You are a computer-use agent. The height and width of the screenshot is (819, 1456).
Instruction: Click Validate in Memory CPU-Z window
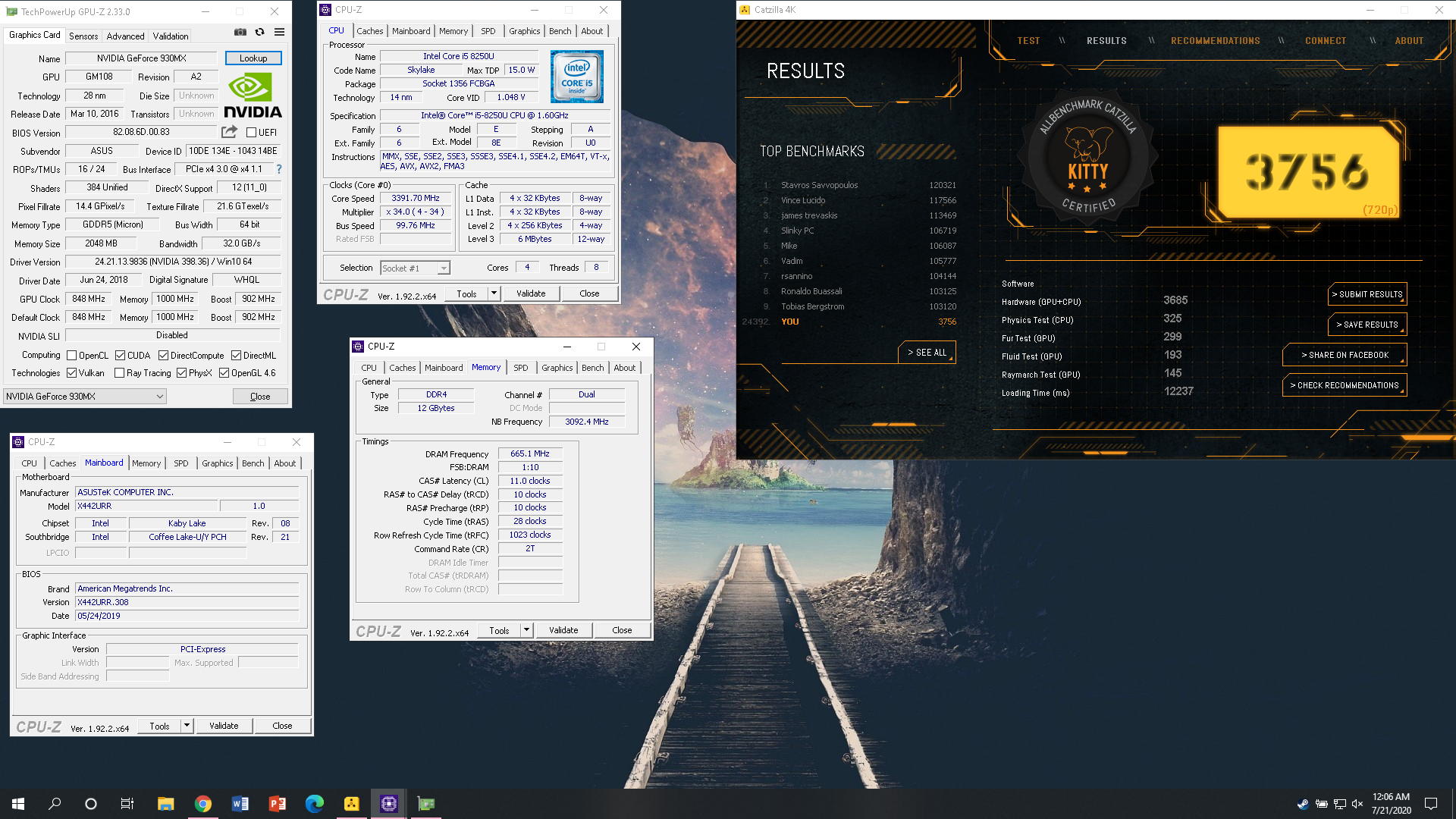[563, 630]
